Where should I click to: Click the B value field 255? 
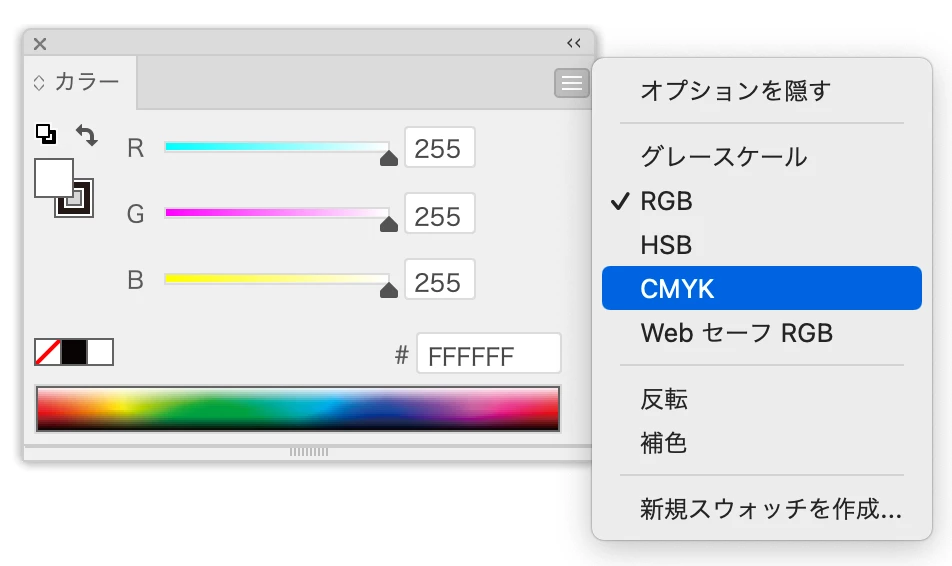[440, 280]
